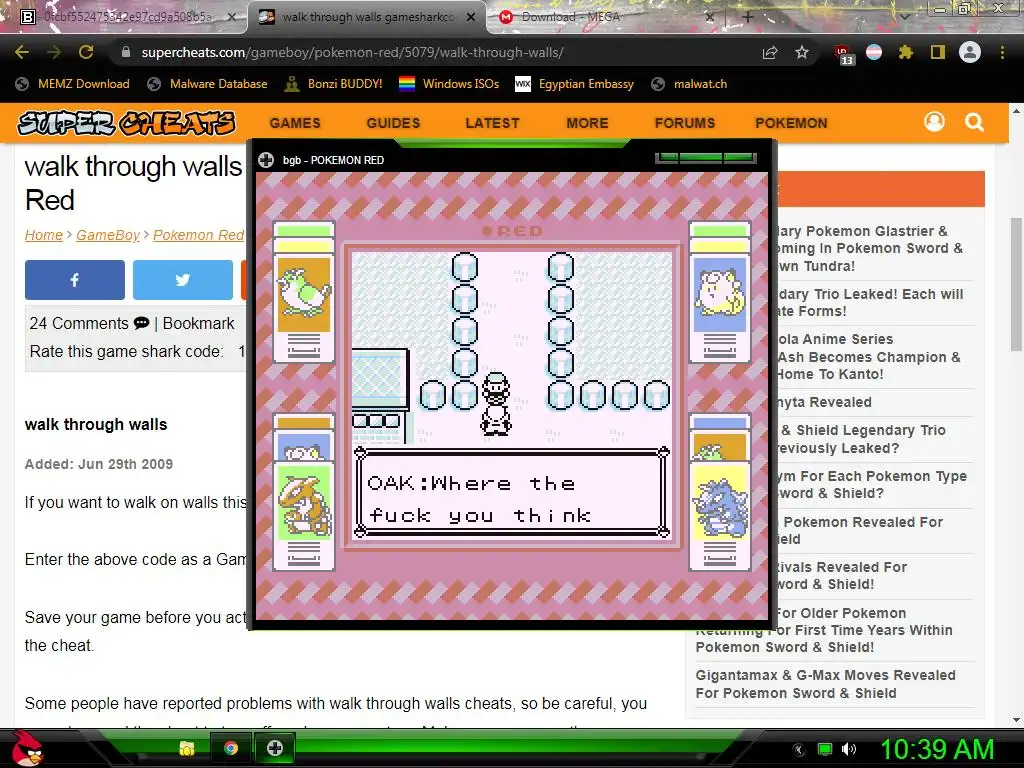Open the Ash Becomes Champion anime article

coord(869,357)
